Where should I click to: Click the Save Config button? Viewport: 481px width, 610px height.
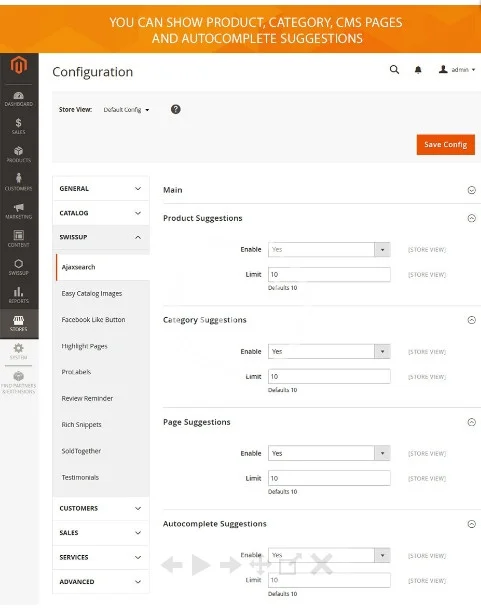tap(446, 144)
